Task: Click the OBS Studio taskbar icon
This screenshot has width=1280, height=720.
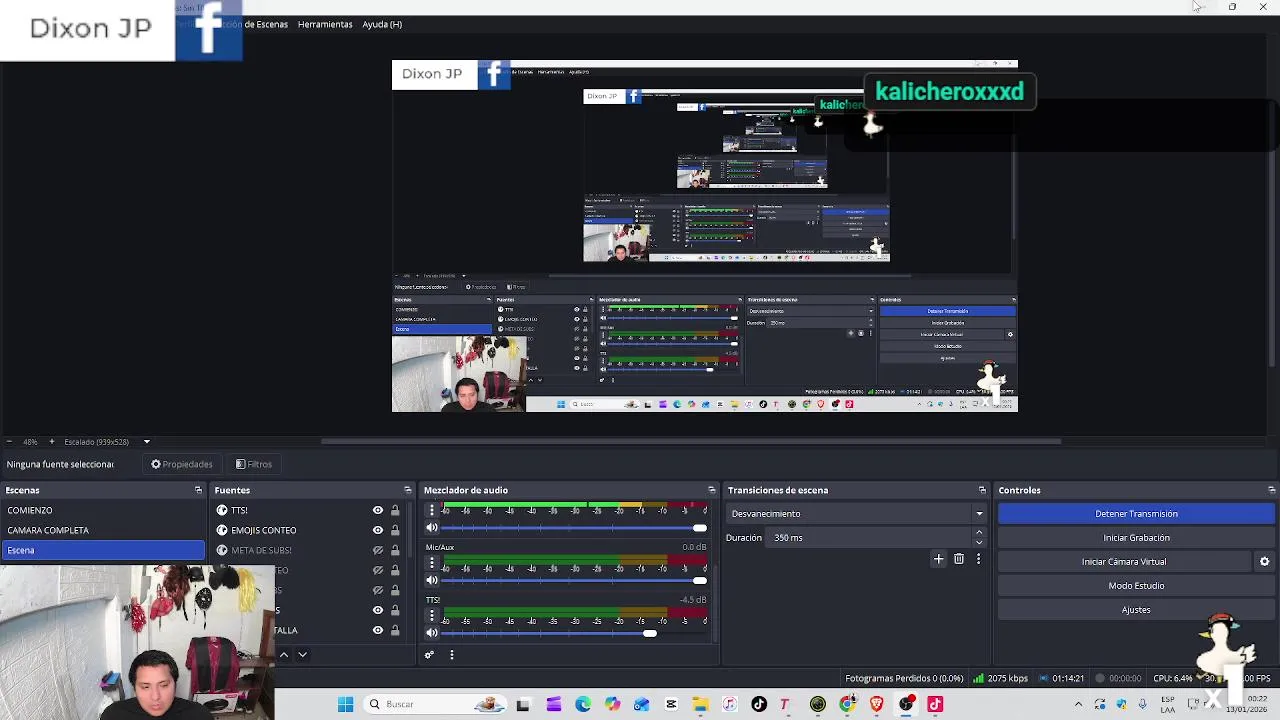Action: [x=906, y=704]
